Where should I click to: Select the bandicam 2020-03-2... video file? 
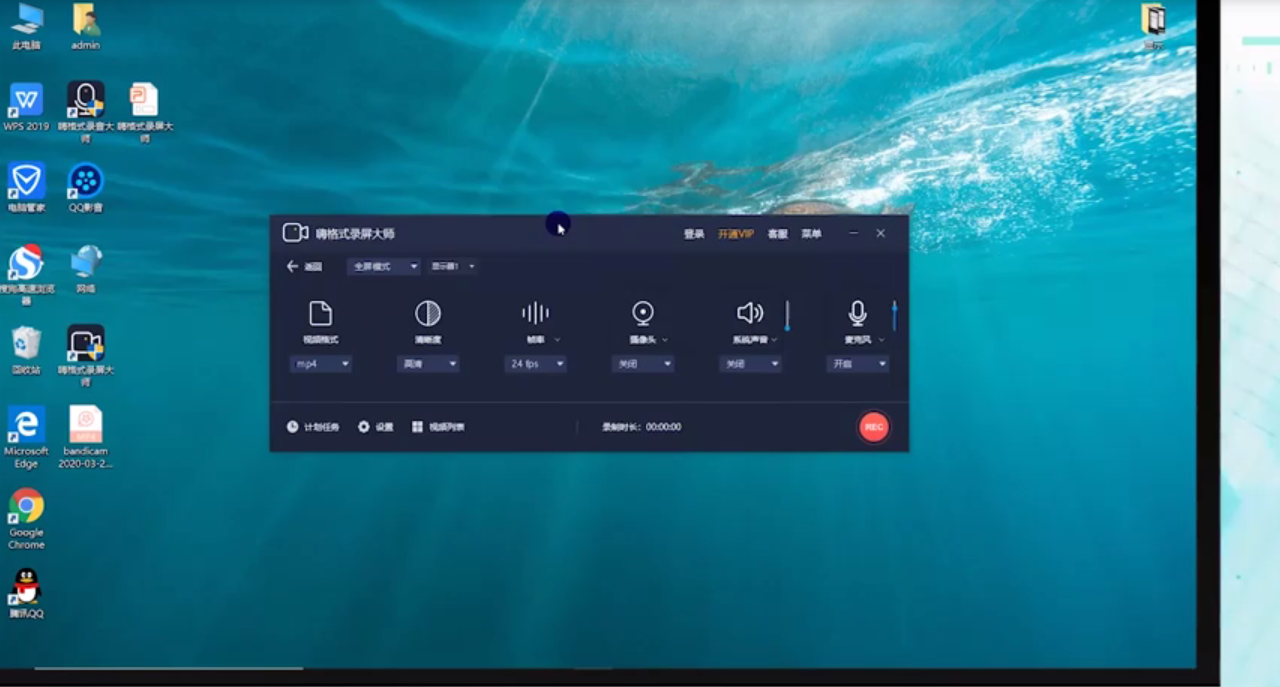(x=86, y=437)
